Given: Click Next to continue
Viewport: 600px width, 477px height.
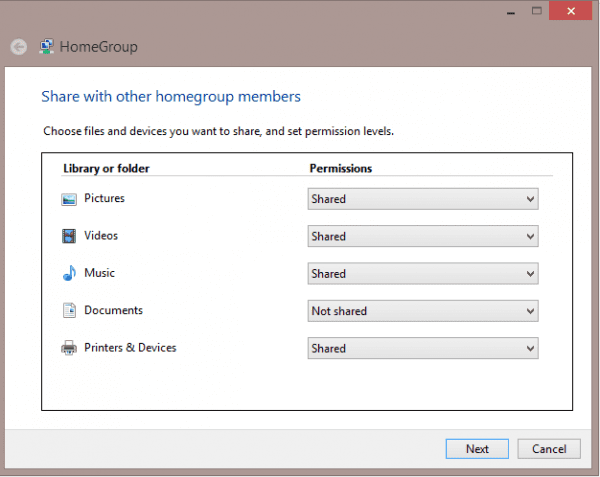Looking at the screenshot, I should click(477, 449).
